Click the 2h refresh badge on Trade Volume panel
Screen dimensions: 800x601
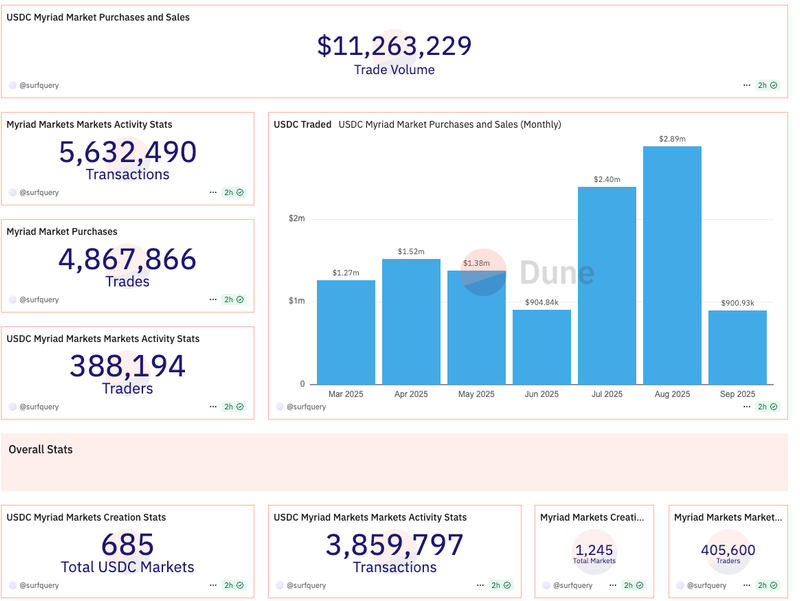(767, 86)
